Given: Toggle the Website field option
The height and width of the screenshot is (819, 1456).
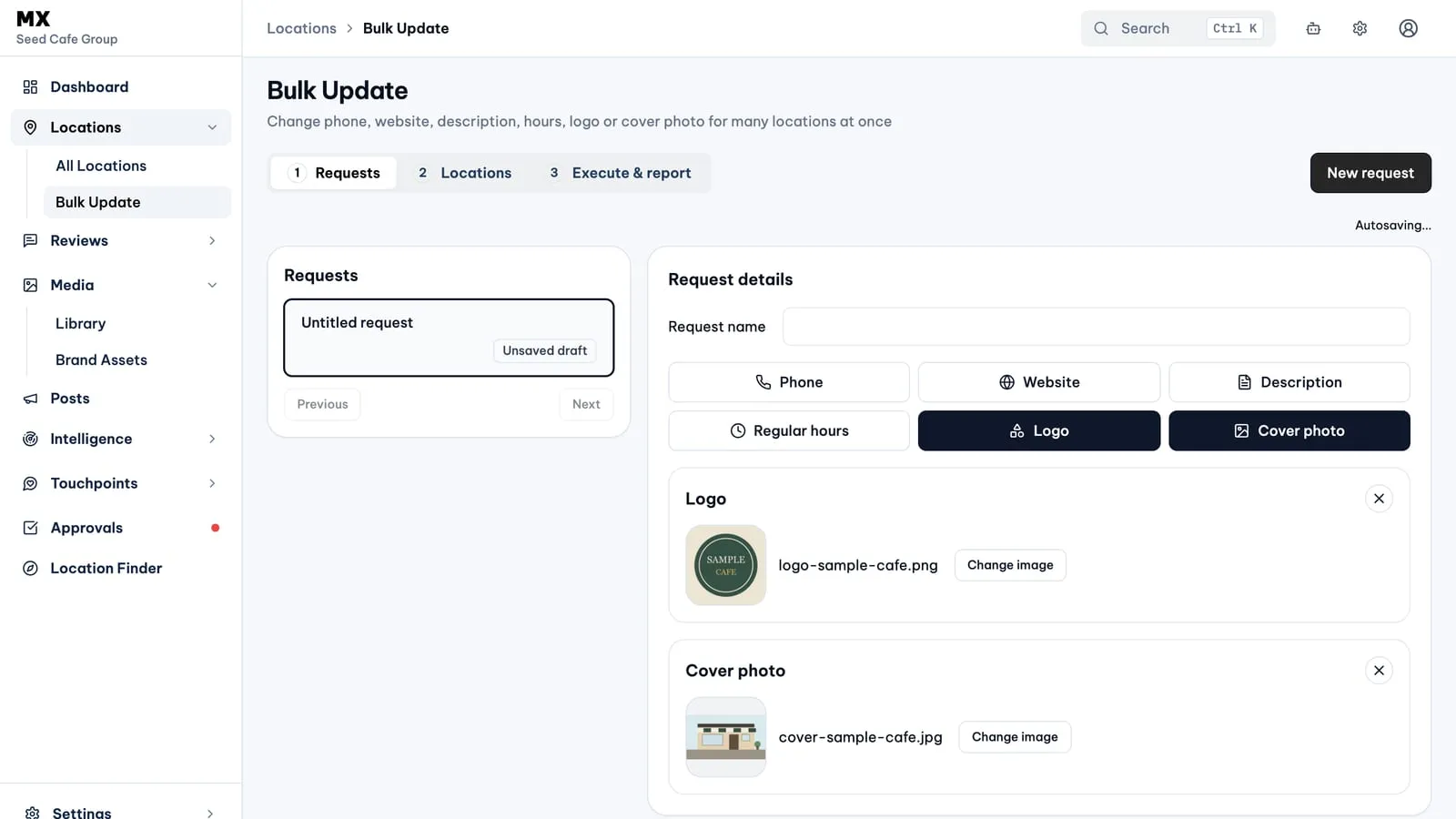Looking at the screenshot, I should pos(1038,382).
